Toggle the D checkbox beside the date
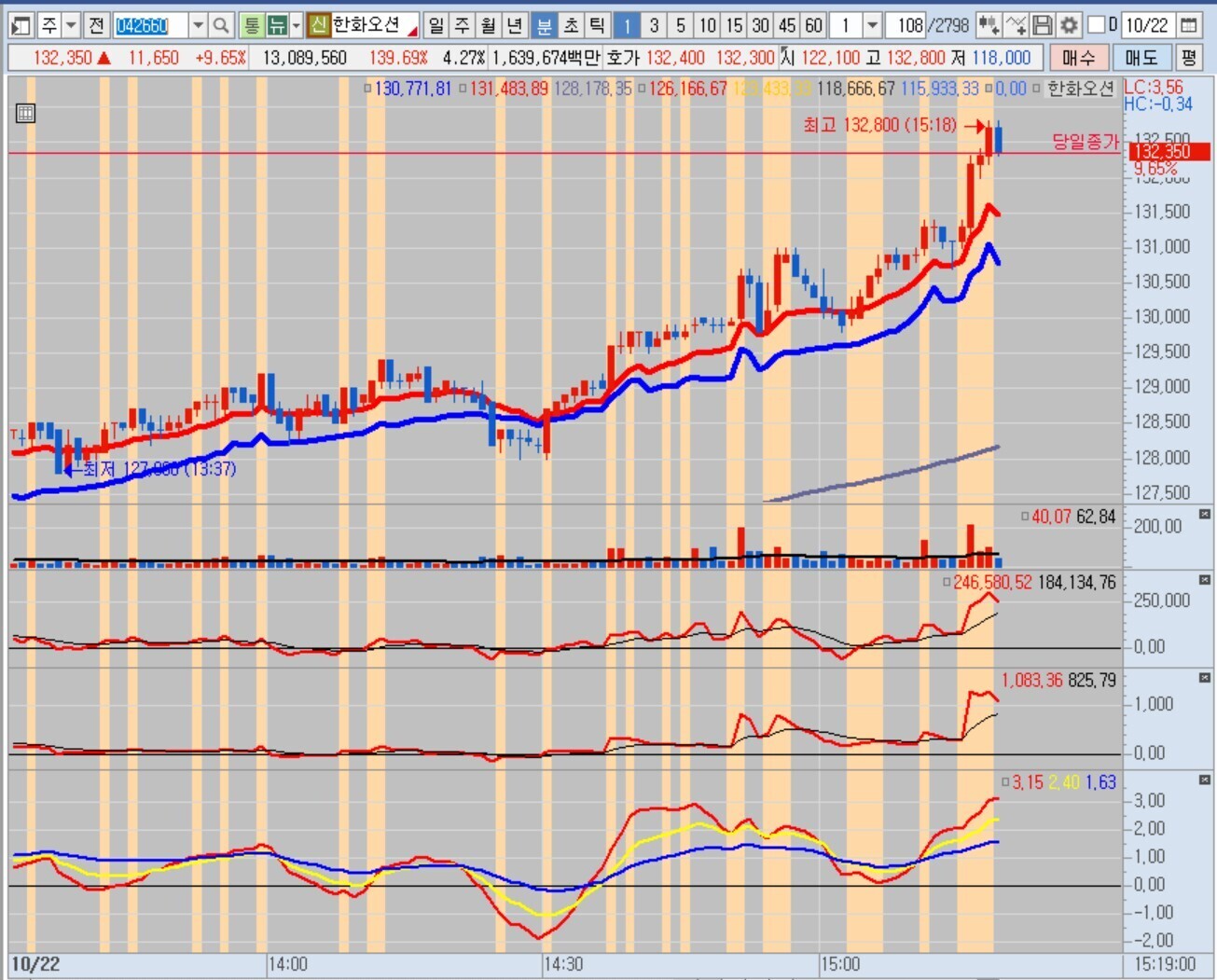Image resolution: width=1217 pixels, height=980 pixels. tap(1097, 25)
